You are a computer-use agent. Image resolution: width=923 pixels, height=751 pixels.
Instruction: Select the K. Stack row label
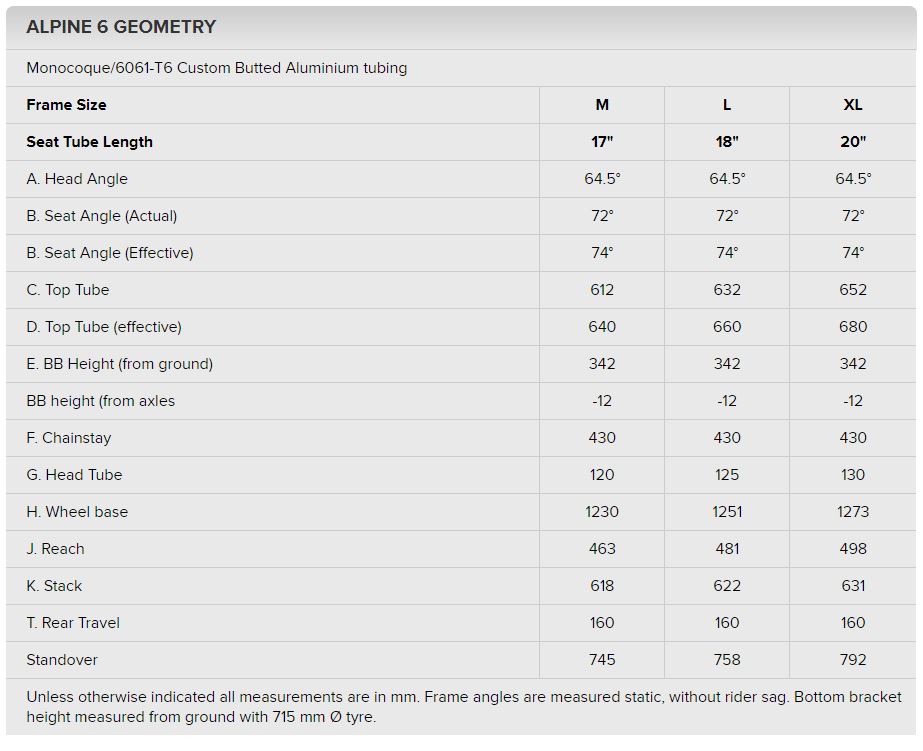pyautogui.click(x=54, y=586)
